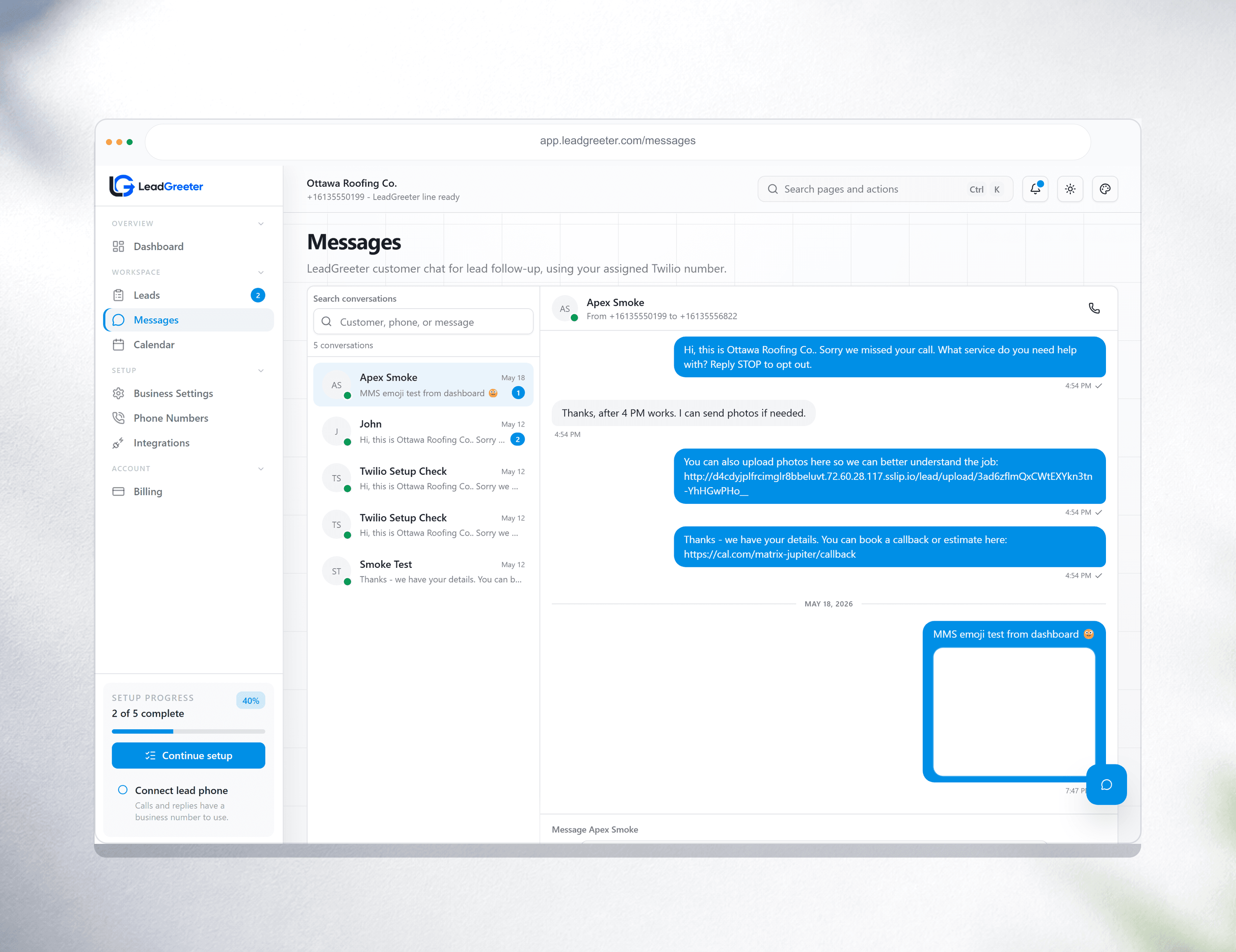Open Leads in the sidebar
The image size is (1236, 952).
pos(188,295)
